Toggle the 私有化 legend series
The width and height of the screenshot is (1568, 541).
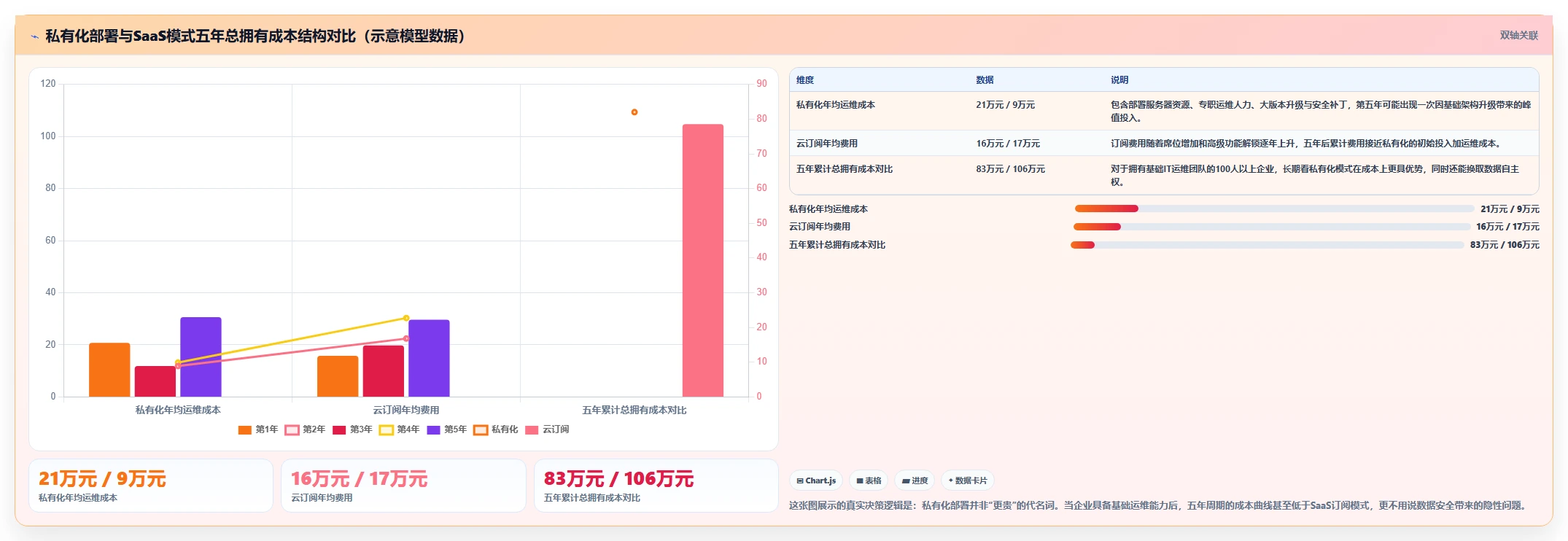click(x=496, y=429)
